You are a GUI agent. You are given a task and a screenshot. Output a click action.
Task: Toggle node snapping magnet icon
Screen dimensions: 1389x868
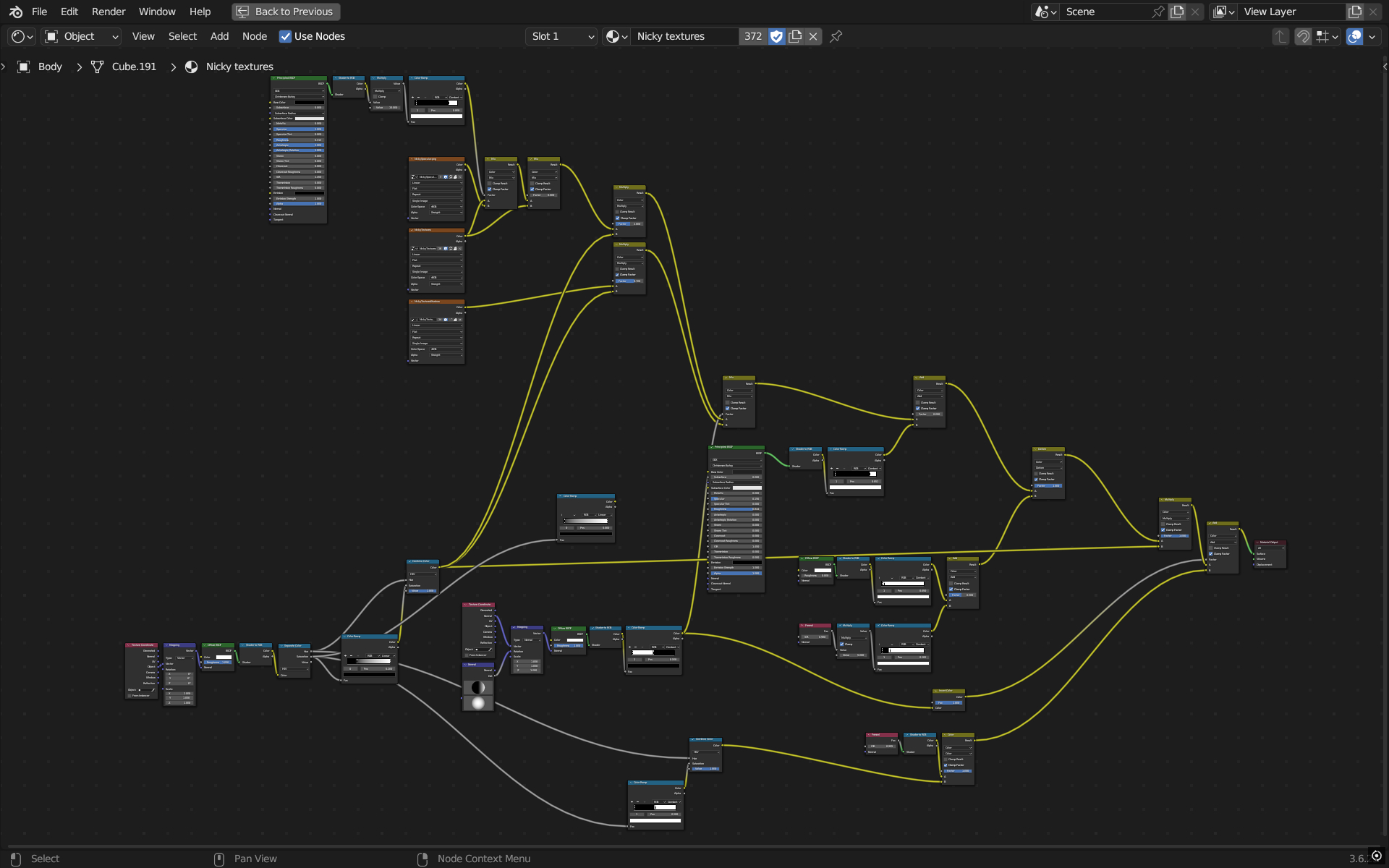(1303, 36)
